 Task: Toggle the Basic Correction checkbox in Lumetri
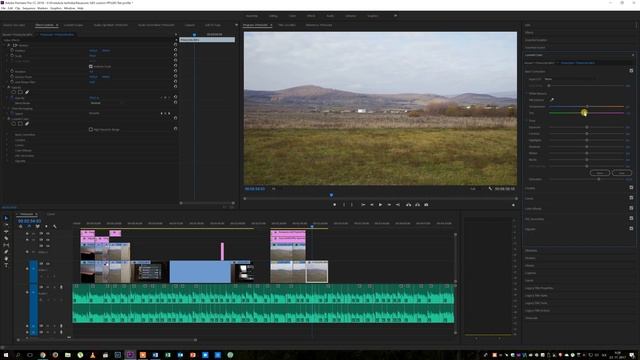point(631,71)
